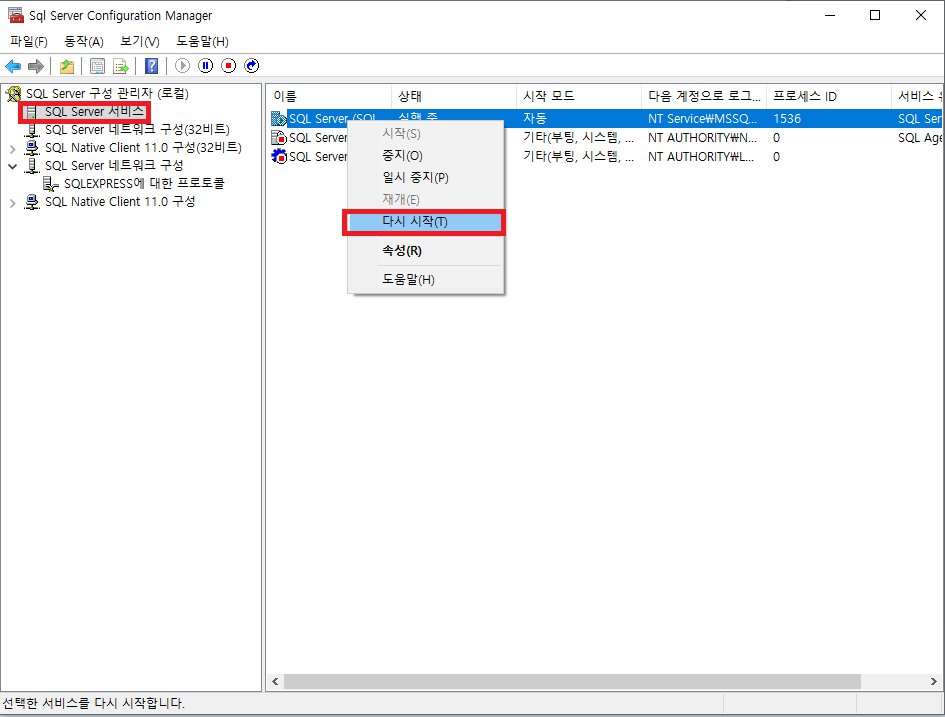Expand SQL Native Client 11.0 구성(32비트)
The image size is (945, 717).
click(x=13, y=148)
